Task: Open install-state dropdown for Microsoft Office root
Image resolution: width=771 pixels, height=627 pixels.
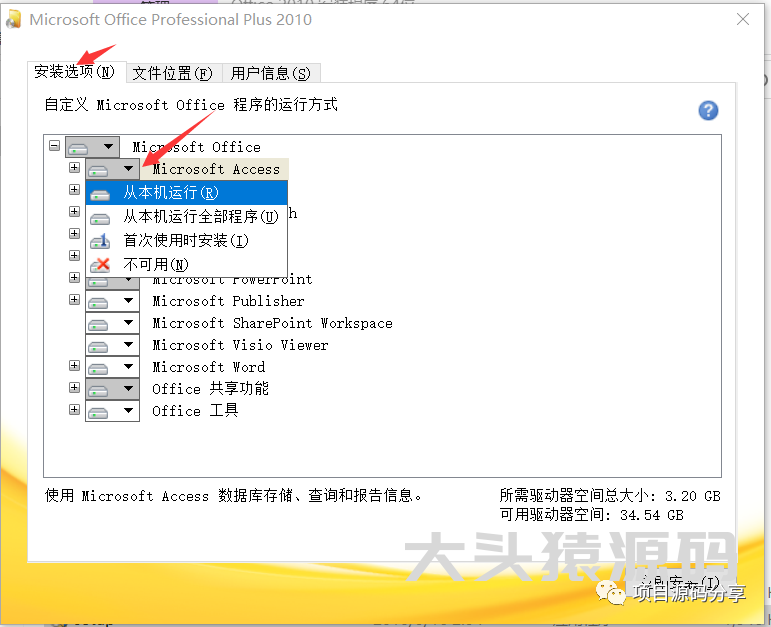Action: coord(92,147)
